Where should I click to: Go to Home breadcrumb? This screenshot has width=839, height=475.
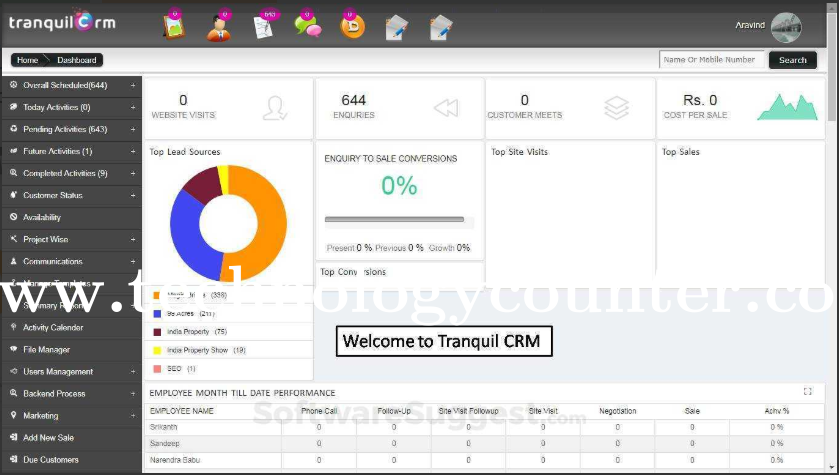[x=27, y=60]
